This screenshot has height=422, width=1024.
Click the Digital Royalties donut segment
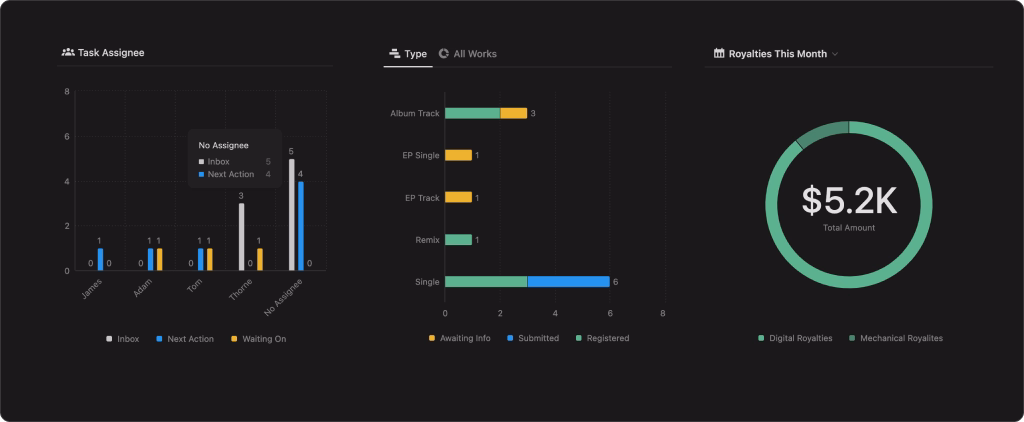pos(849,282)
